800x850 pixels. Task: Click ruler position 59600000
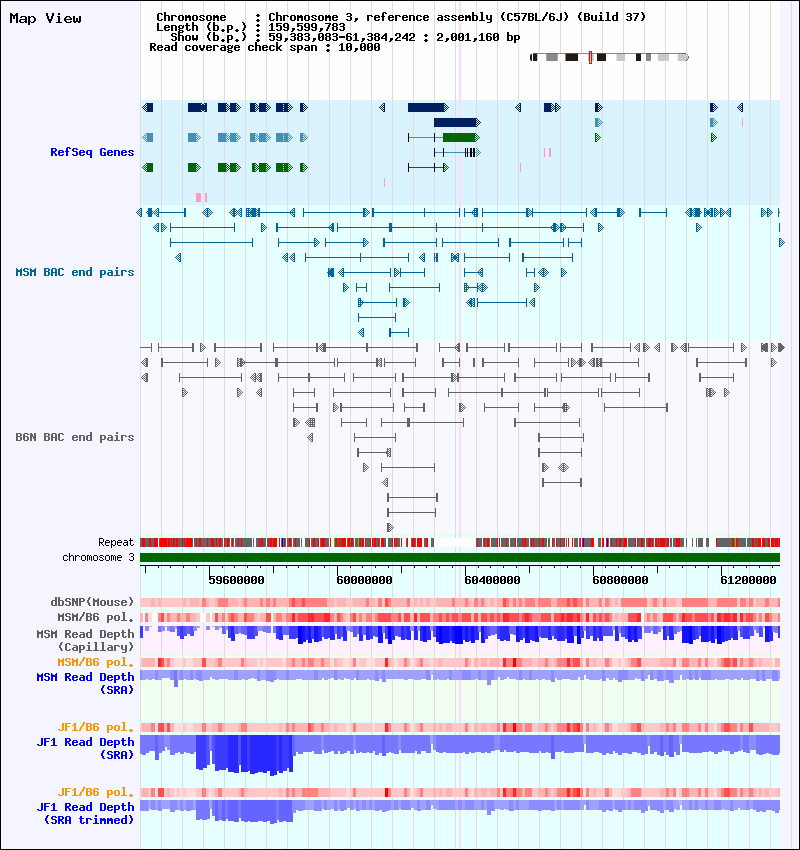pyautogui.click(x=236, y=580)
